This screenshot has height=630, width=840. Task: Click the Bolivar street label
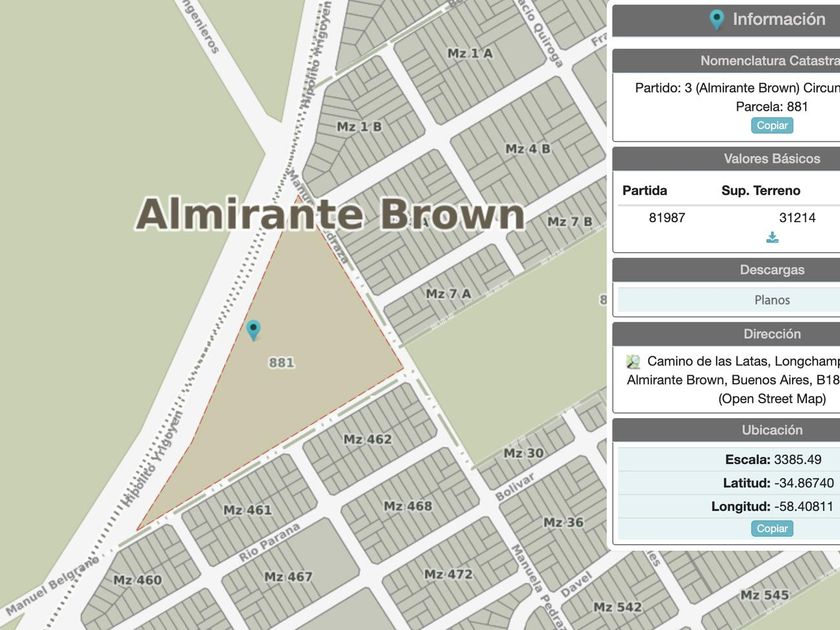pyautogui.click(x=515, y=486)
